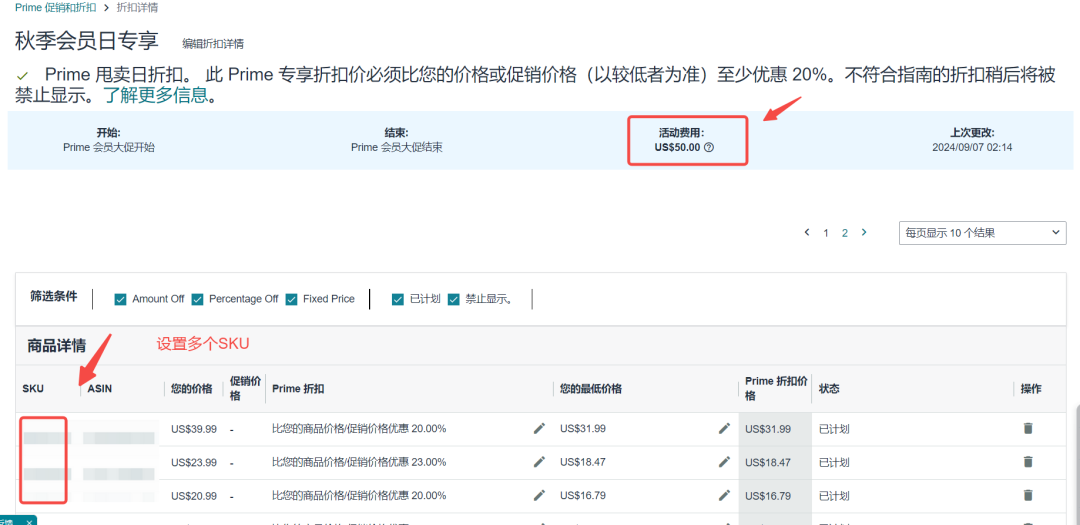Image resolution: width=1080 pixels, height=525 pixels.
Task: Click the ASIN column header
Action: [100, 389]
